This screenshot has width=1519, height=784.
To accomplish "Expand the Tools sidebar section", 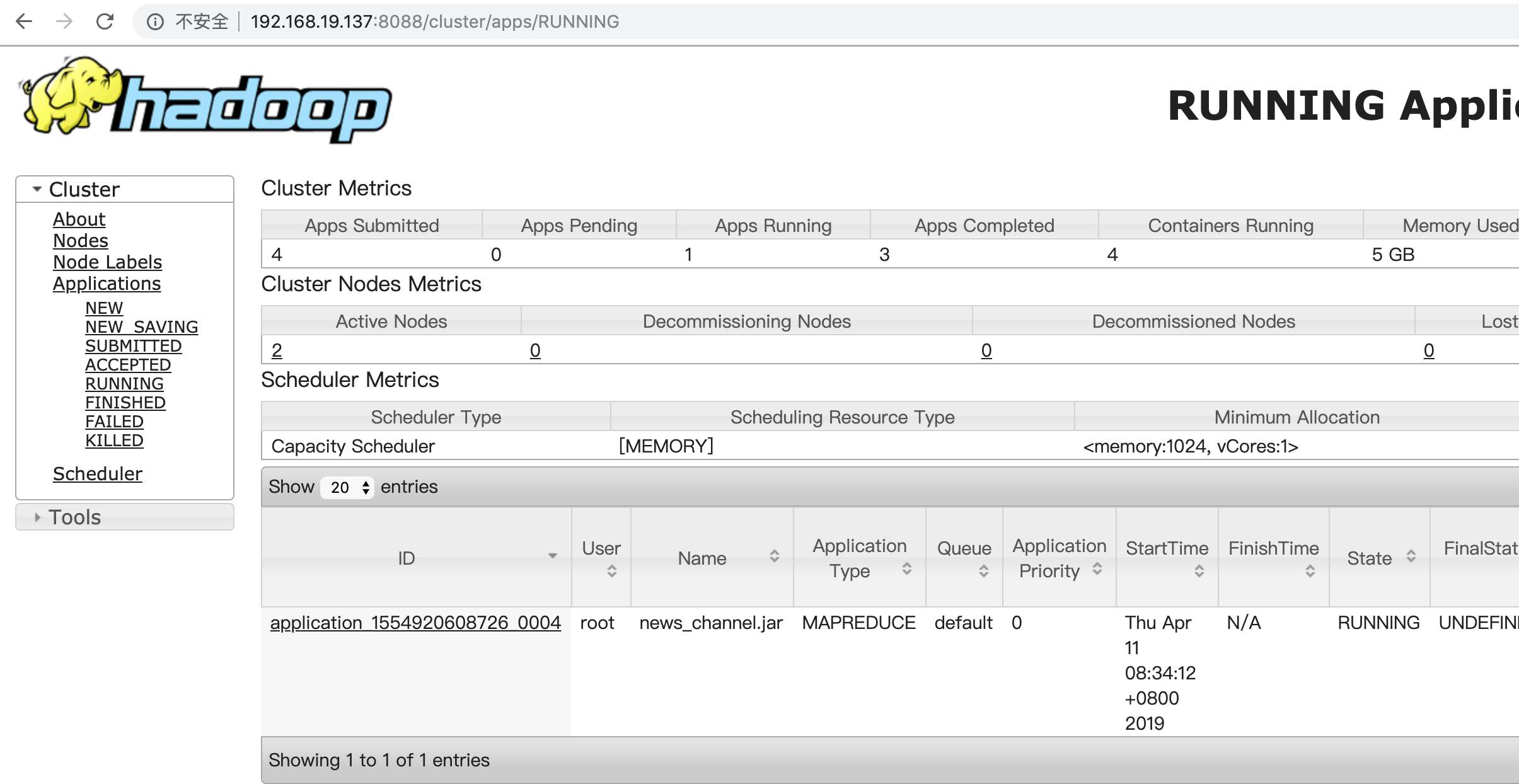I will [x=37, y=517].
